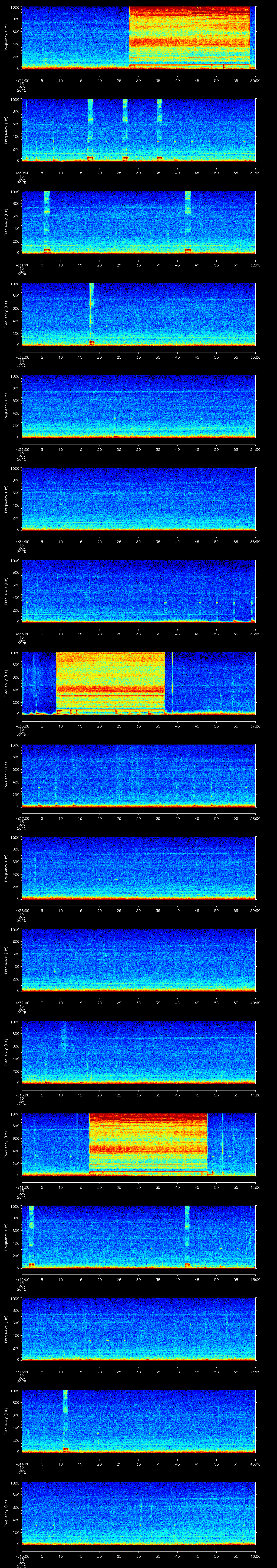Image resolution: width=277 pixels, height=1568 pixels.
Task: Click the "4:44:00" start time label
Action: pos(22,1464)
